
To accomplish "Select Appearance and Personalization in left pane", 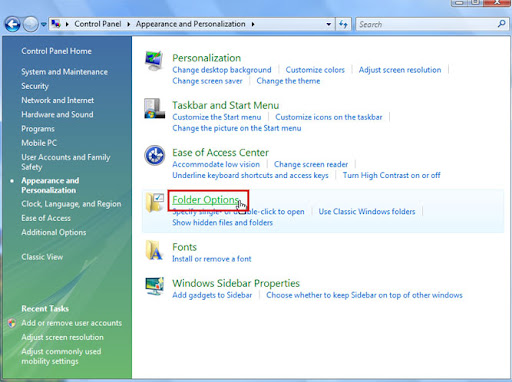I will pyautogui.click(x=50, y=185).
